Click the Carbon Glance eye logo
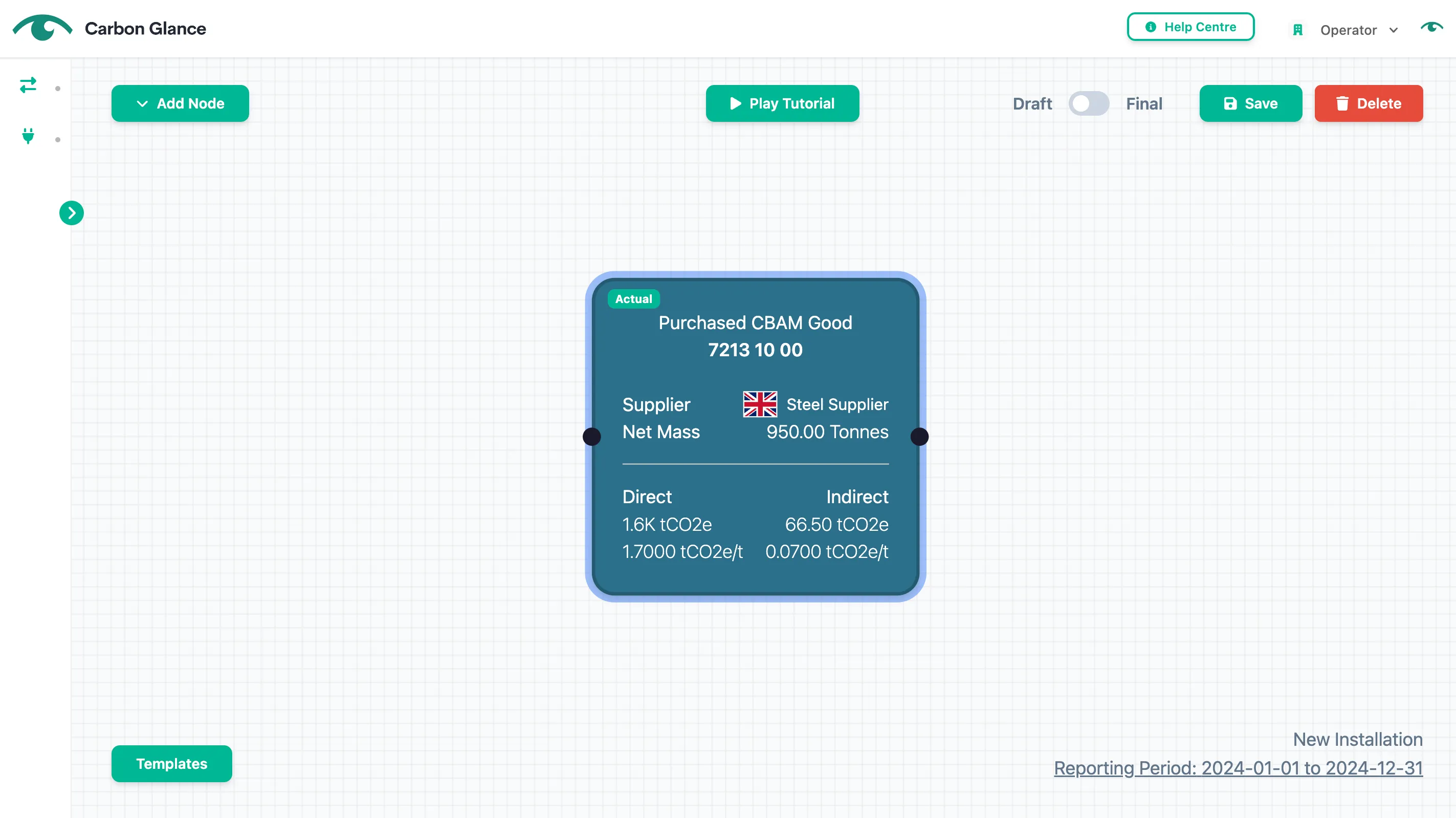Image resolution: width=1456 pixels, height=818 pixels. tap(42, 27)
